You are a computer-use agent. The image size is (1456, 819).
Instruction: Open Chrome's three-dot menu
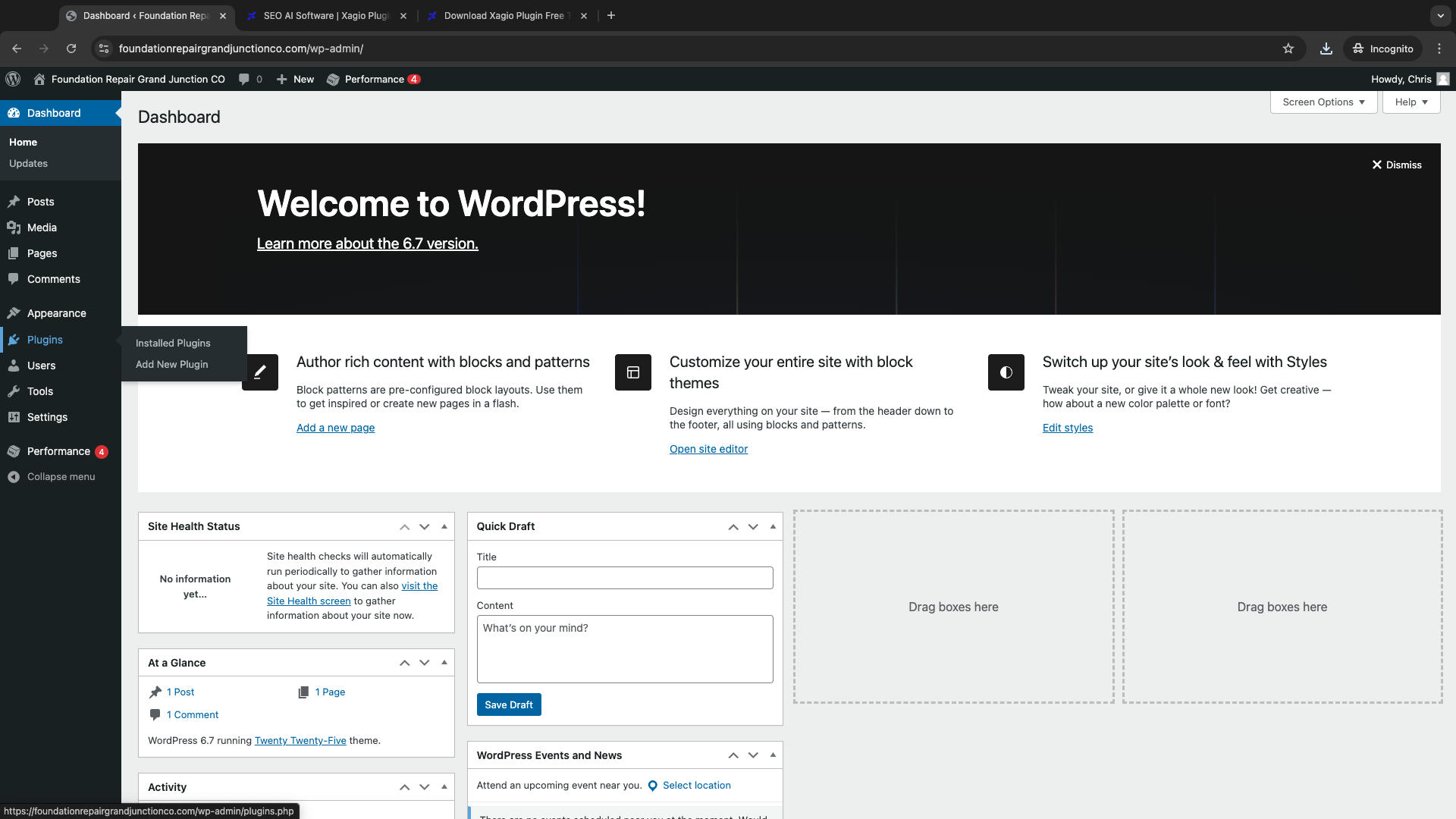tap(1439, 49)
